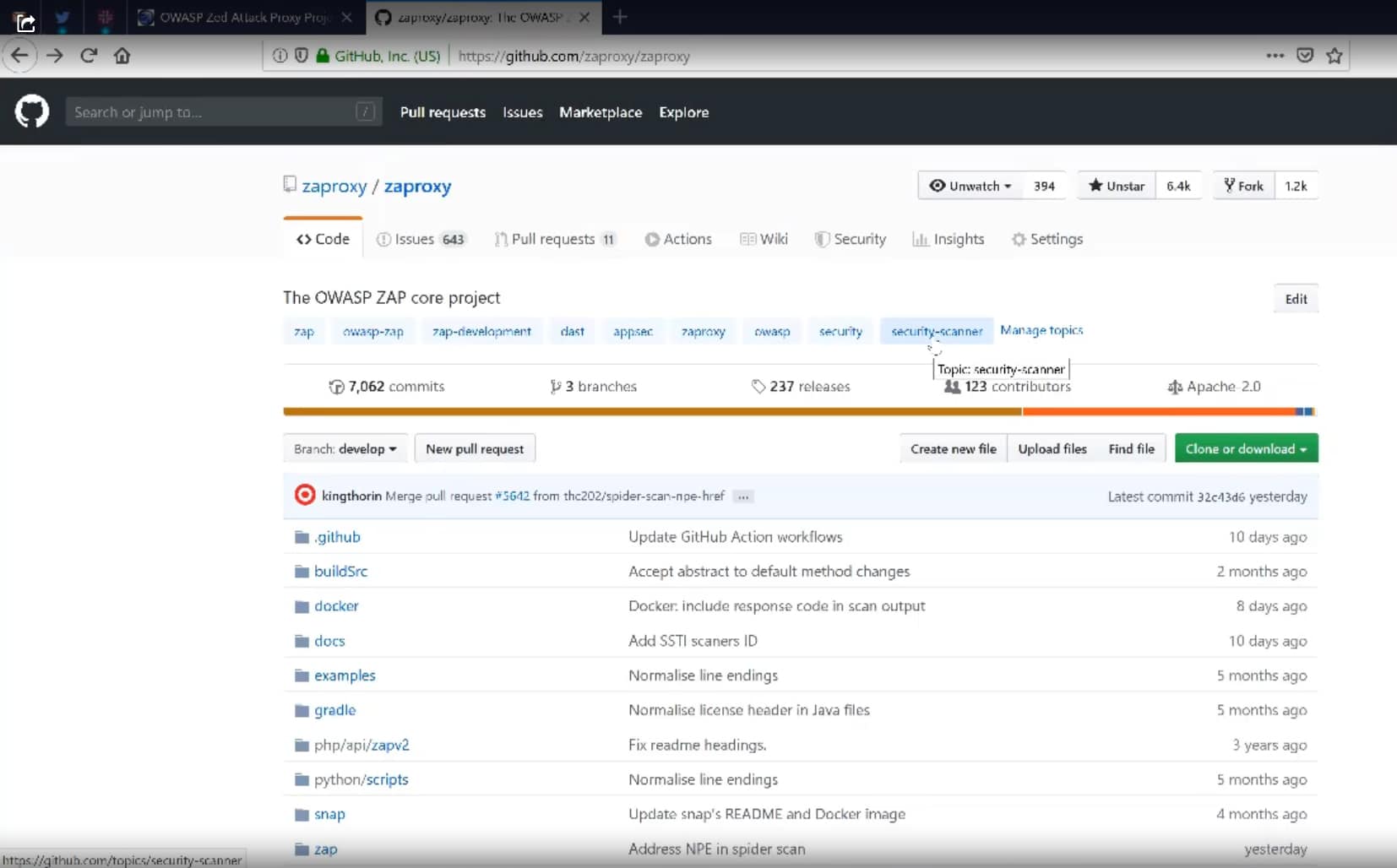Open the page actions three-dots menu

pos(1275,56)
